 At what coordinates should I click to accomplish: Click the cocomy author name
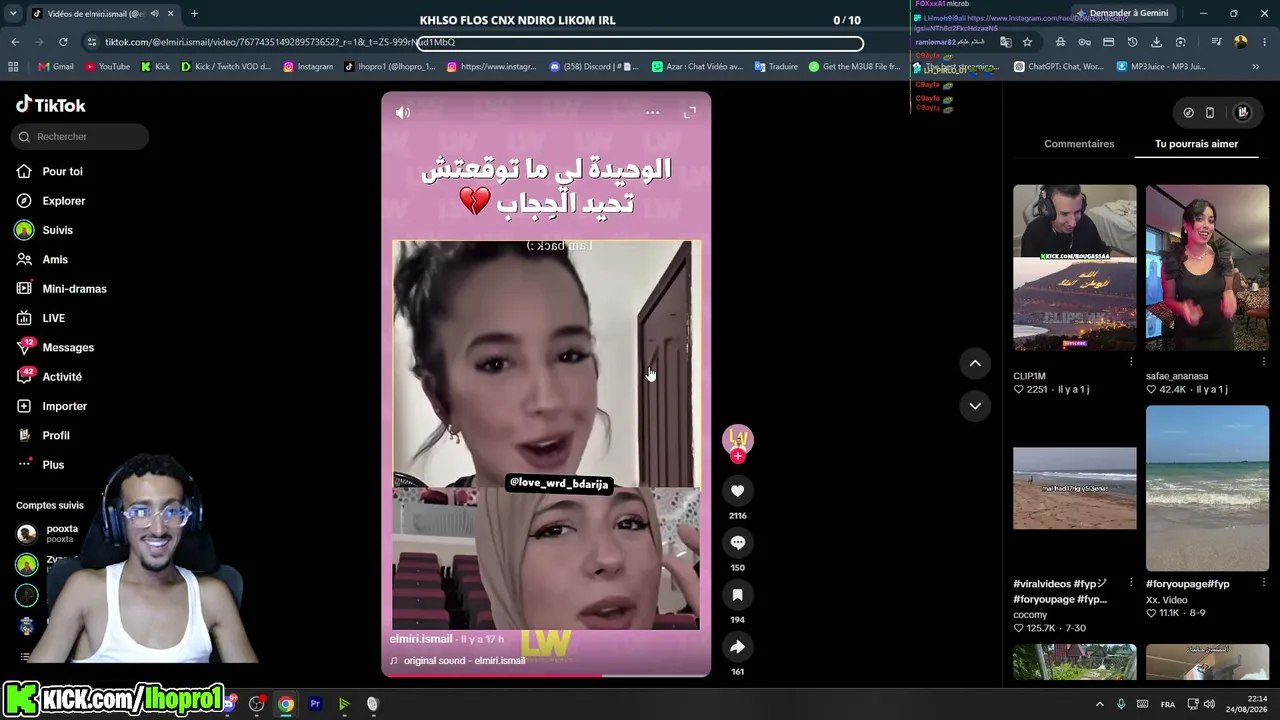(x=1030, y=615)
